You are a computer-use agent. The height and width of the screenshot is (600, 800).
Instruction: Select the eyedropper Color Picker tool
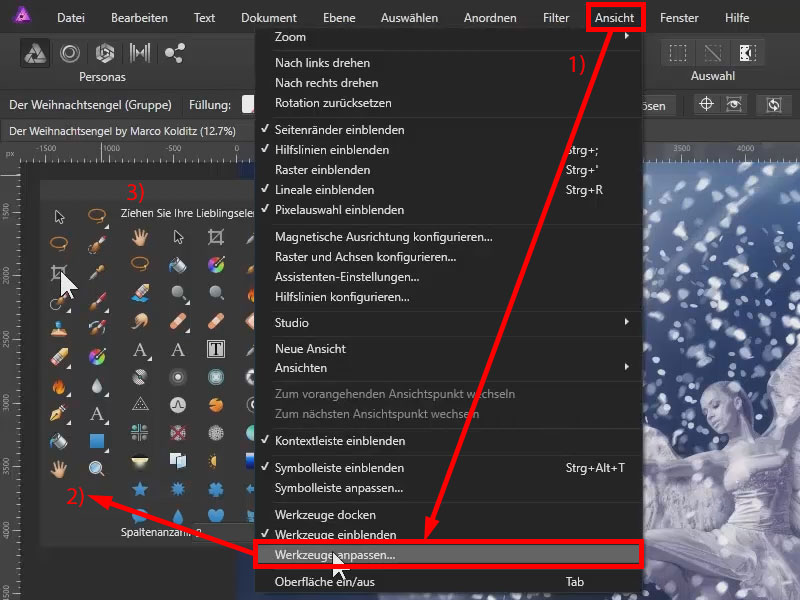(96, 271)
